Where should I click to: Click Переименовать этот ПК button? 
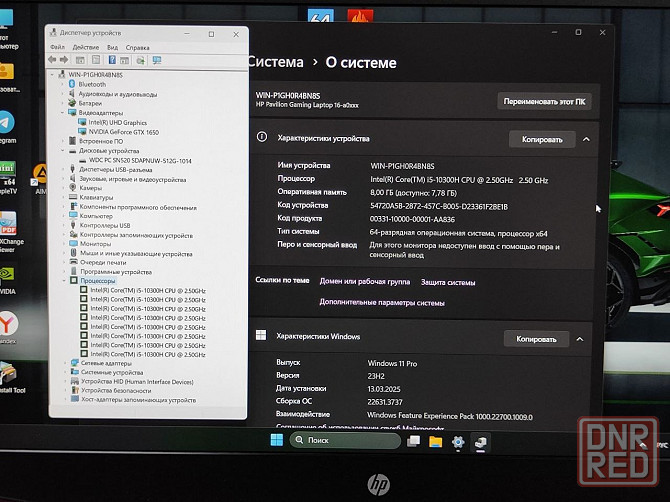(x=544, y=102)
